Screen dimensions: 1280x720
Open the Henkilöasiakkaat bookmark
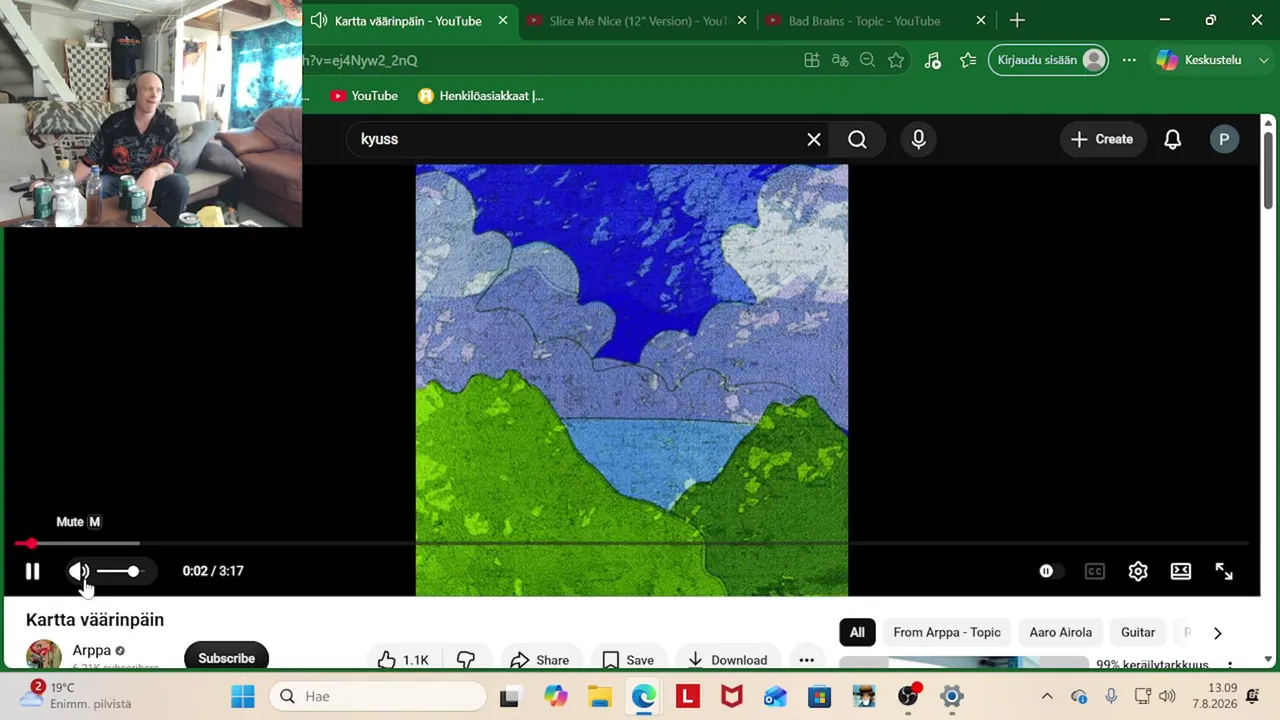(481, 96)
